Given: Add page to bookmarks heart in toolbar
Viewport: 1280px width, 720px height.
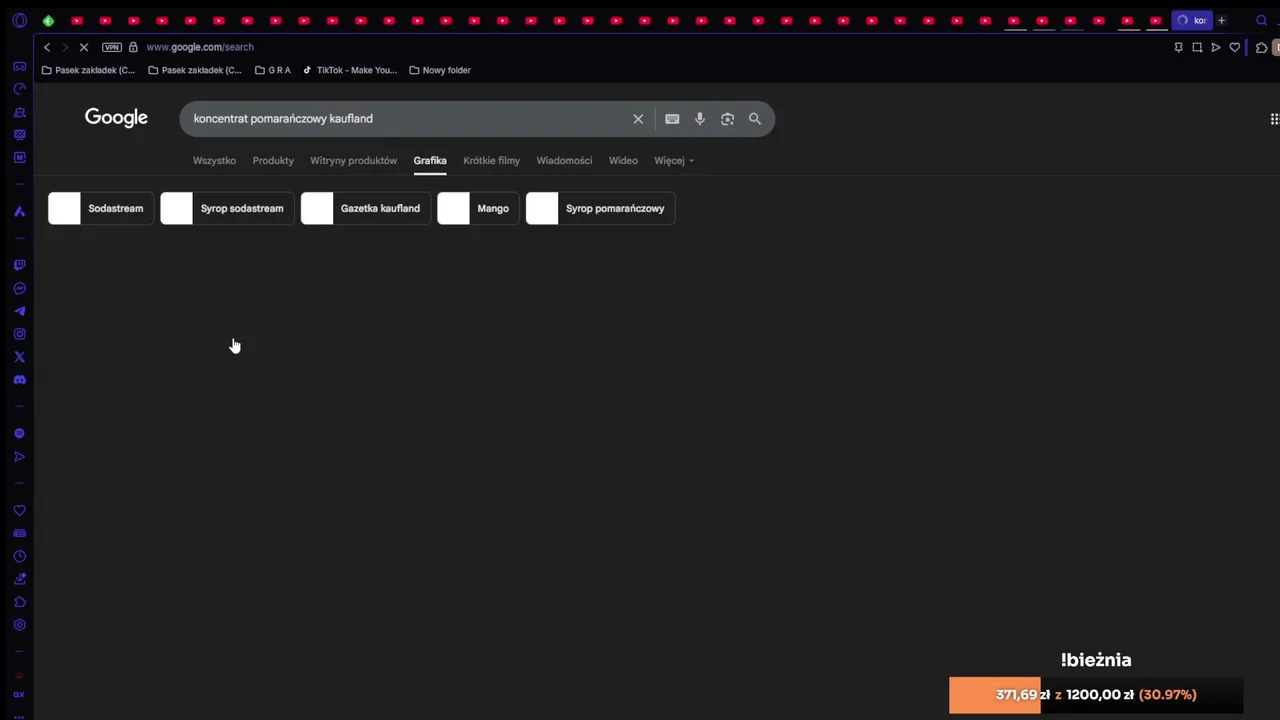Looking at the screenshot, I should click(x=1235, y=47).
